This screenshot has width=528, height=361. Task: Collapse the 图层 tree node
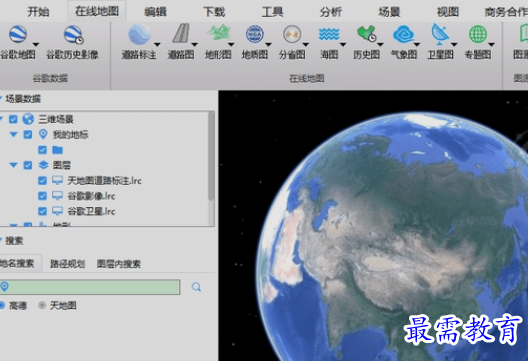tap(13, 165)
